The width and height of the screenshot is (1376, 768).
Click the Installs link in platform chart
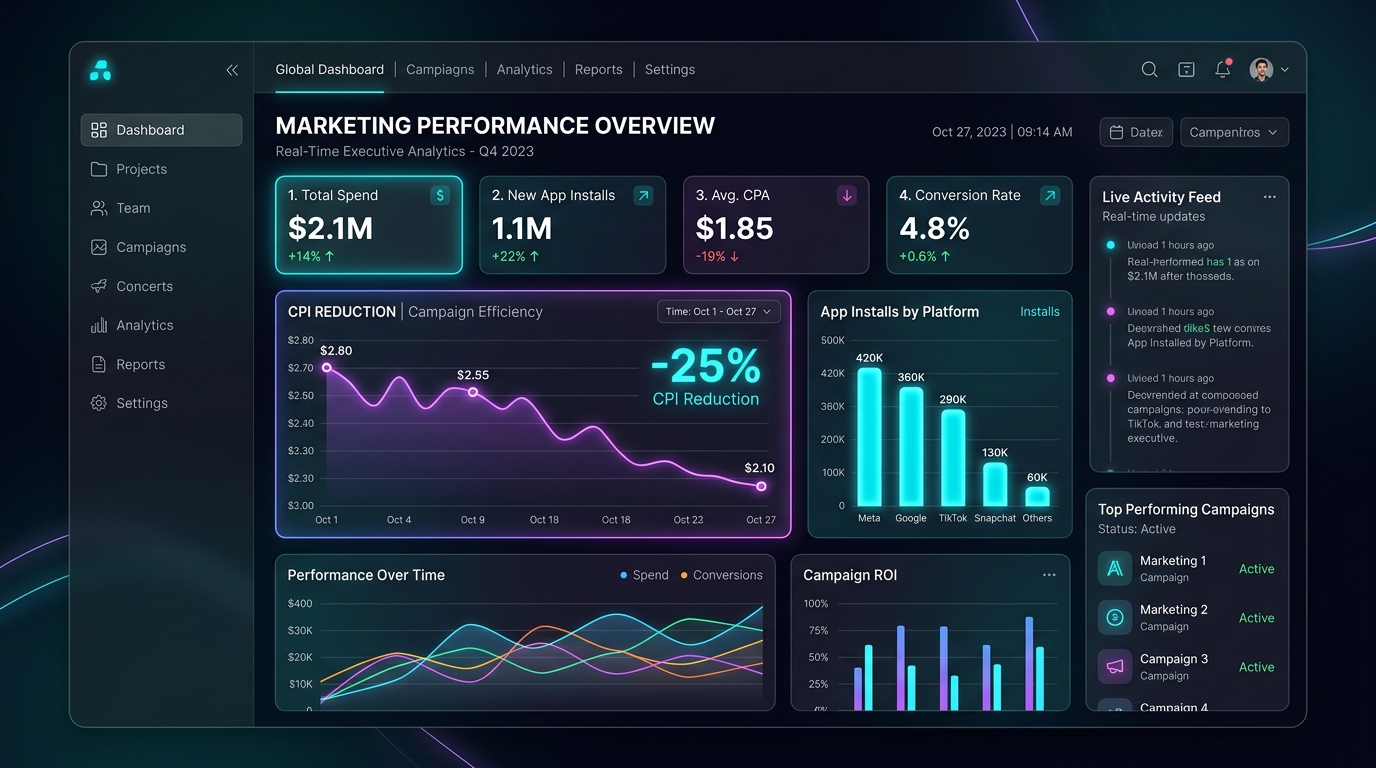click(1040, 312)
